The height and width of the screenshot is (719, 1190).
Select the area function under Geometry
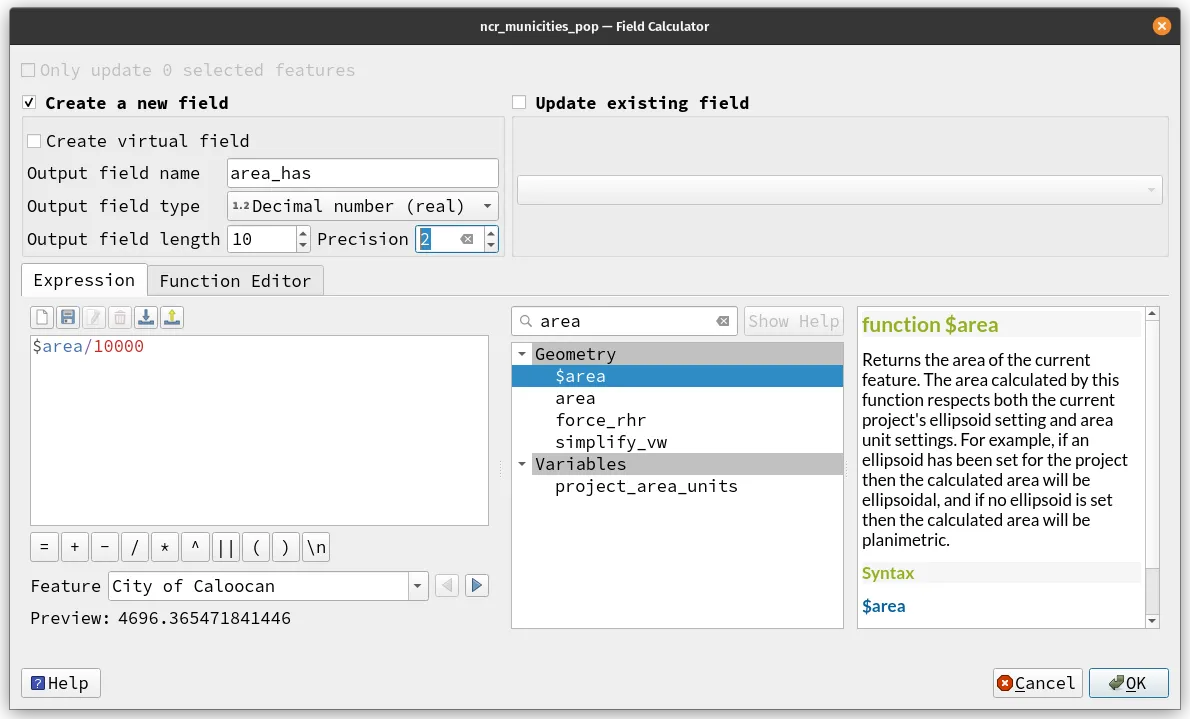point(574,397)
